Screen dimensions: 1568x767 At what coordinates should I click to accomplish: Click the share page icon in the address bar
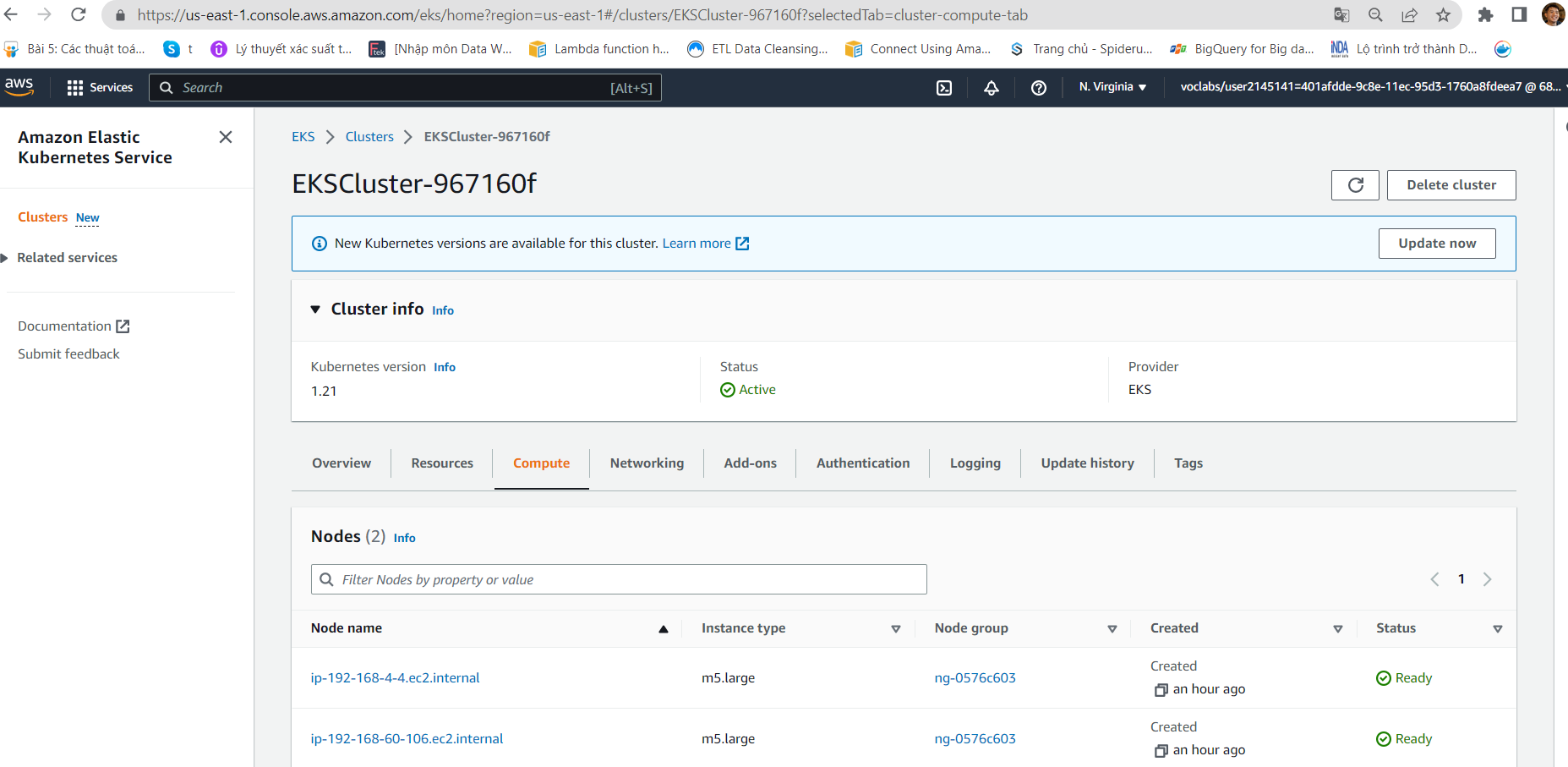point(1409,14)
